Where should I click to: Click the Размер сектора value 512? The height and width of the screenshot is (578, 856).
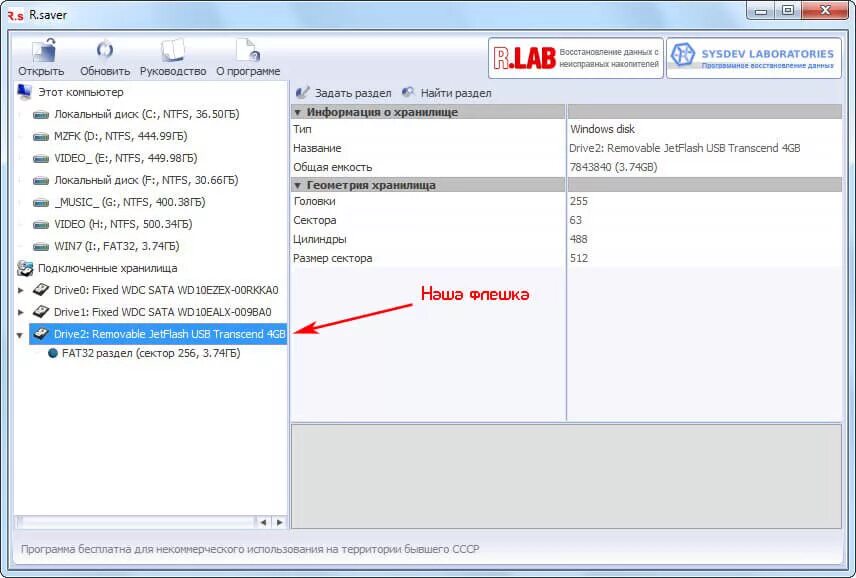click(579, 258)
